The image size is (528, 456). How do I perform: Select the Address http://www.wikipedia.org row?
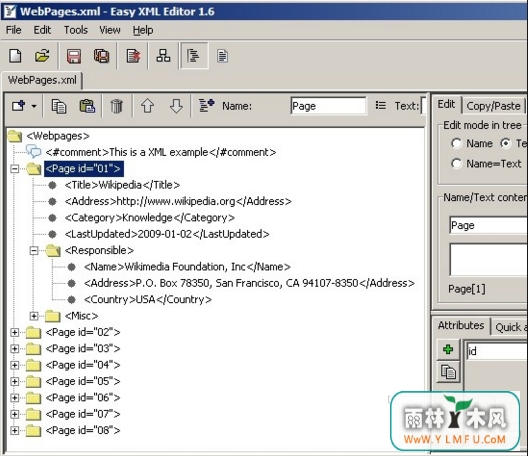click(178, 201)
